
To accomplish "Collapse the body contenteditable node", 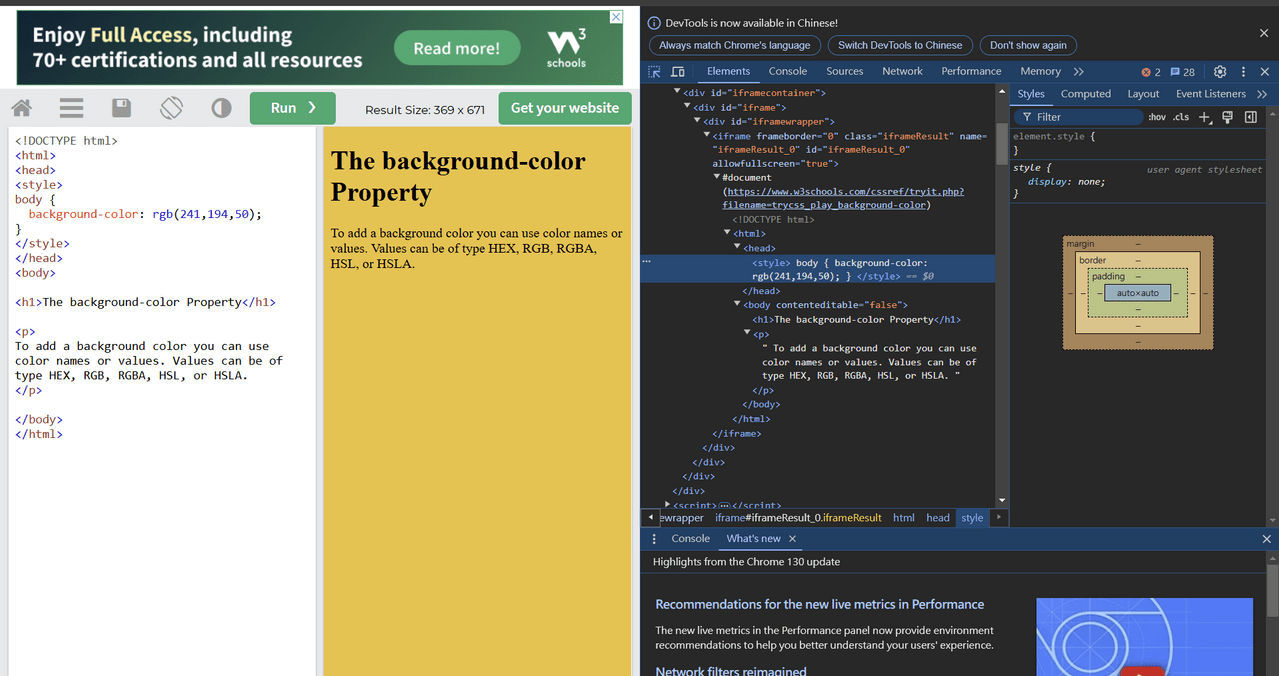I will point(738,304).
